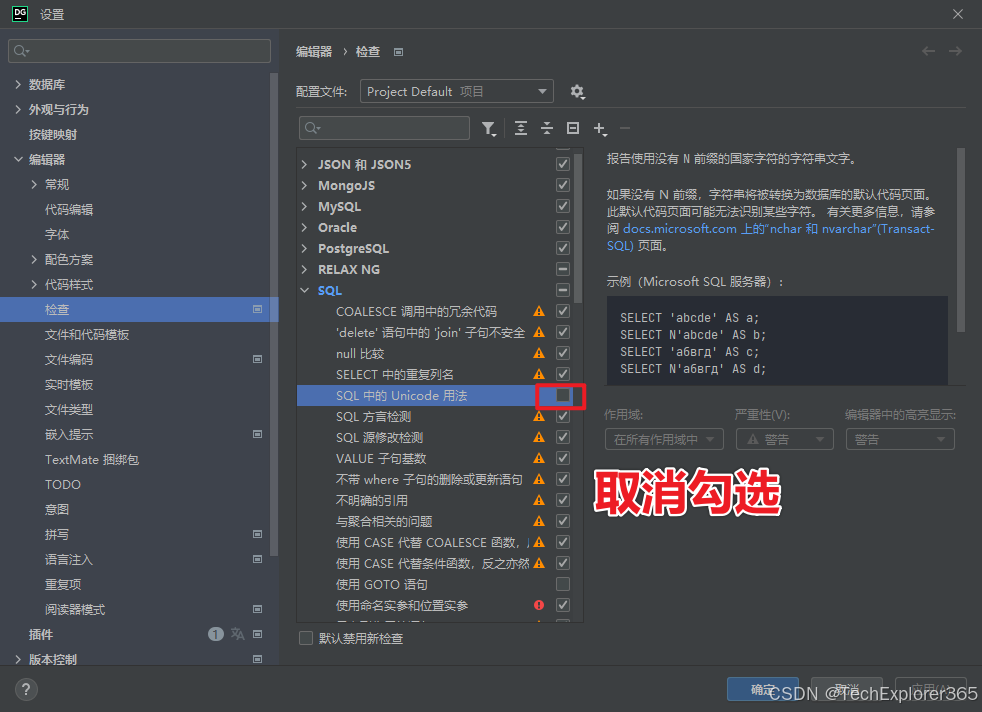The image size is (982, 712).
Task: Collapse the SQL inspections group
Action: click(x=305, y=290)
